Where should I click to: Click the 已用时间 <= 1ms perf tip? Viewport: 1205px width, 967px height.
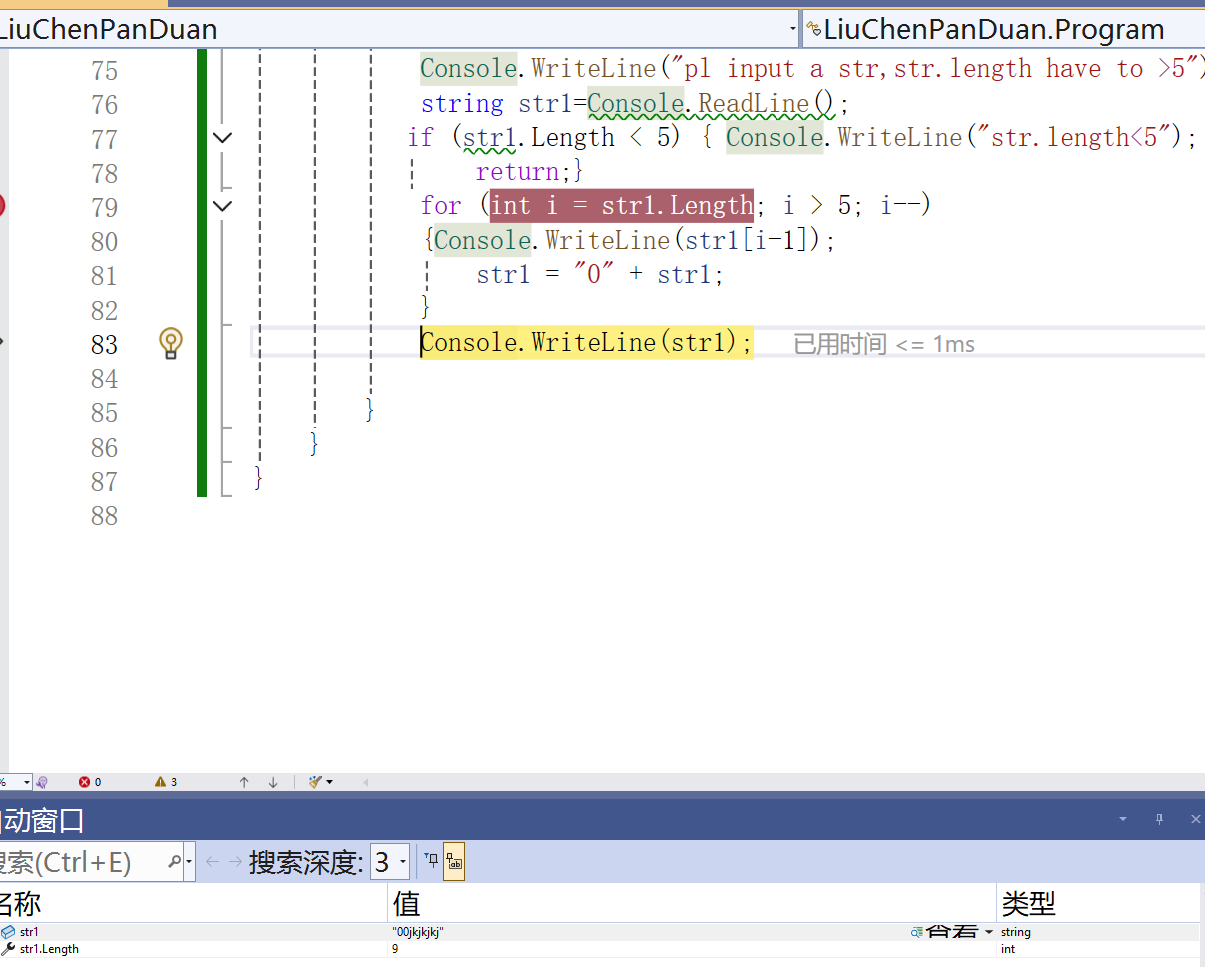pyautogui.click(x=884, y=344)
